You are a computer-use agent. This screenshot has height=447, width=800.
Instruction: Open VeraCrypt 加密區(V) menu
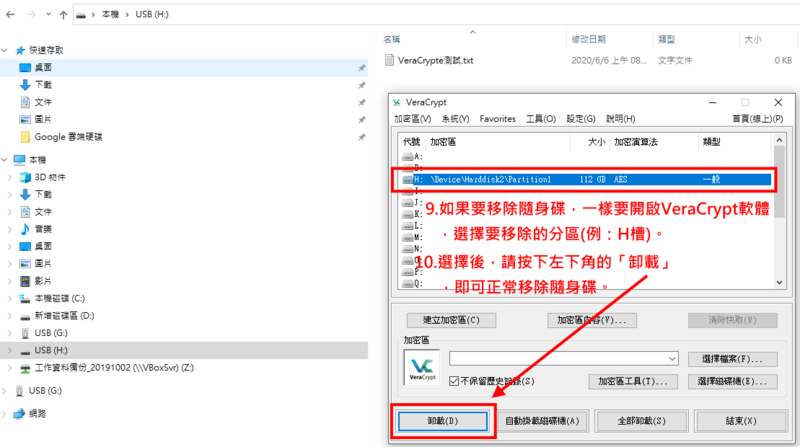(412, 118)
